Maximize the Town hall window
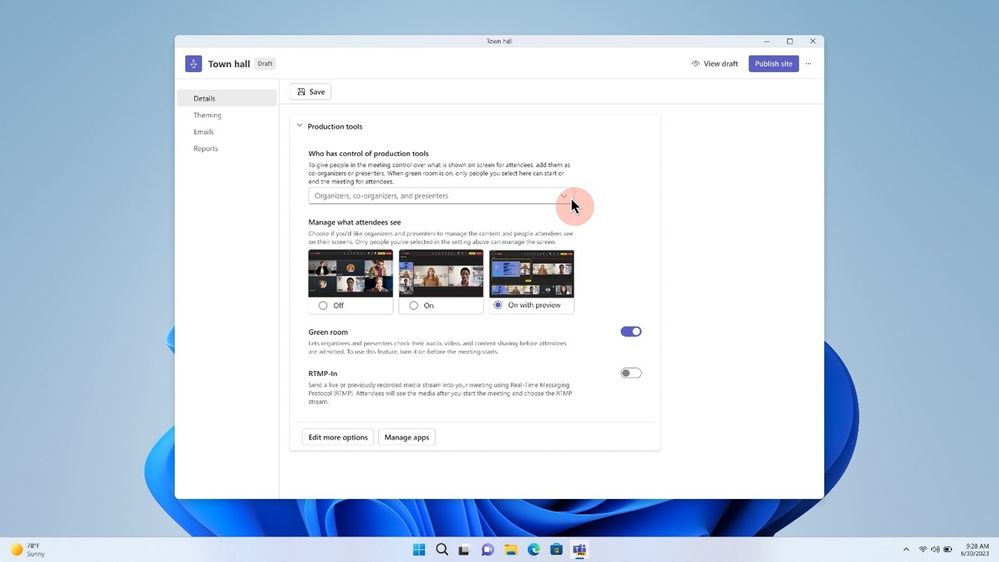Screen dimensions: 999x562 click(789, 41)
